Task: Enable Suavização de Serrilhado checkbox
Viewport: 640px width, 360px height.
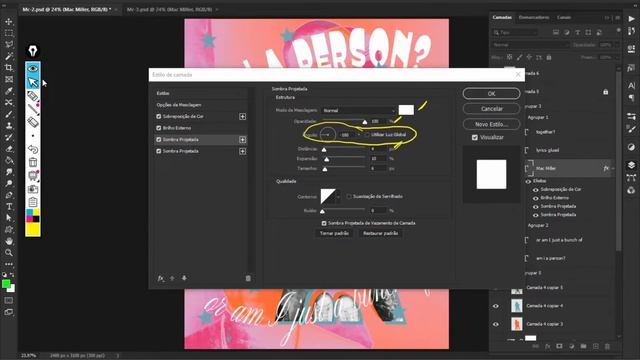Action: 349,196
